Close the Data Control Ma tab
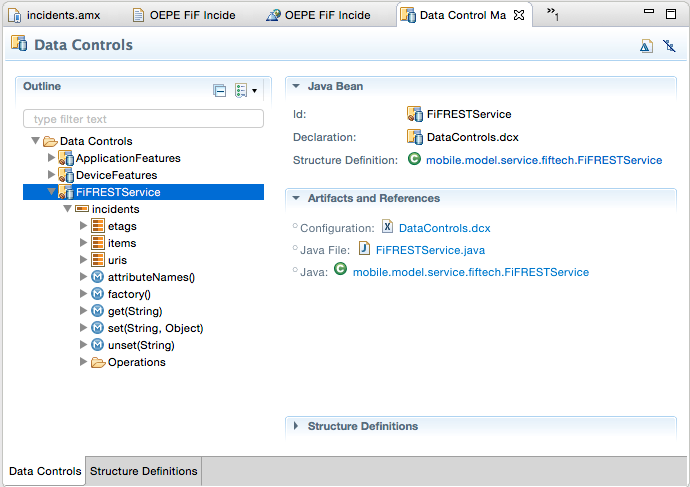The width and height of the screenshot is (690, 487). coord(519,15)
